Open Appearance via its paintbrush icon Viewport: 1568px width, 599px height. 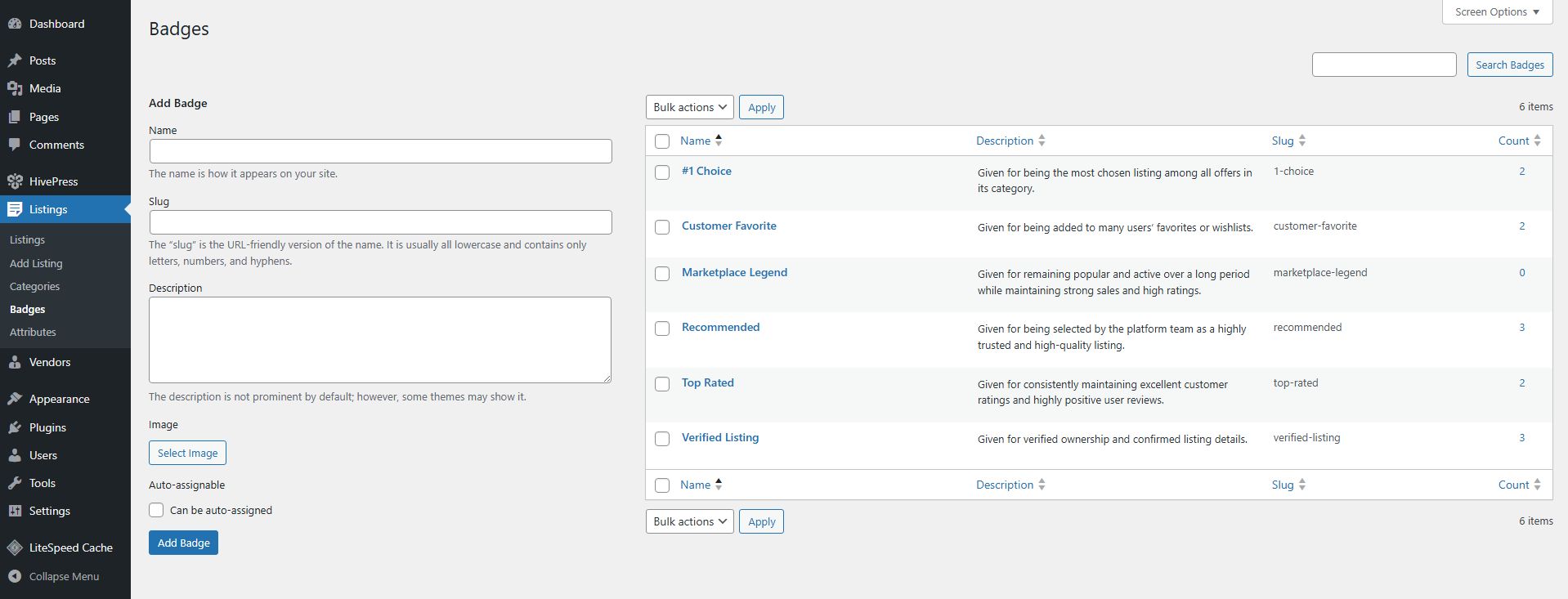click(x=15, y=399)
